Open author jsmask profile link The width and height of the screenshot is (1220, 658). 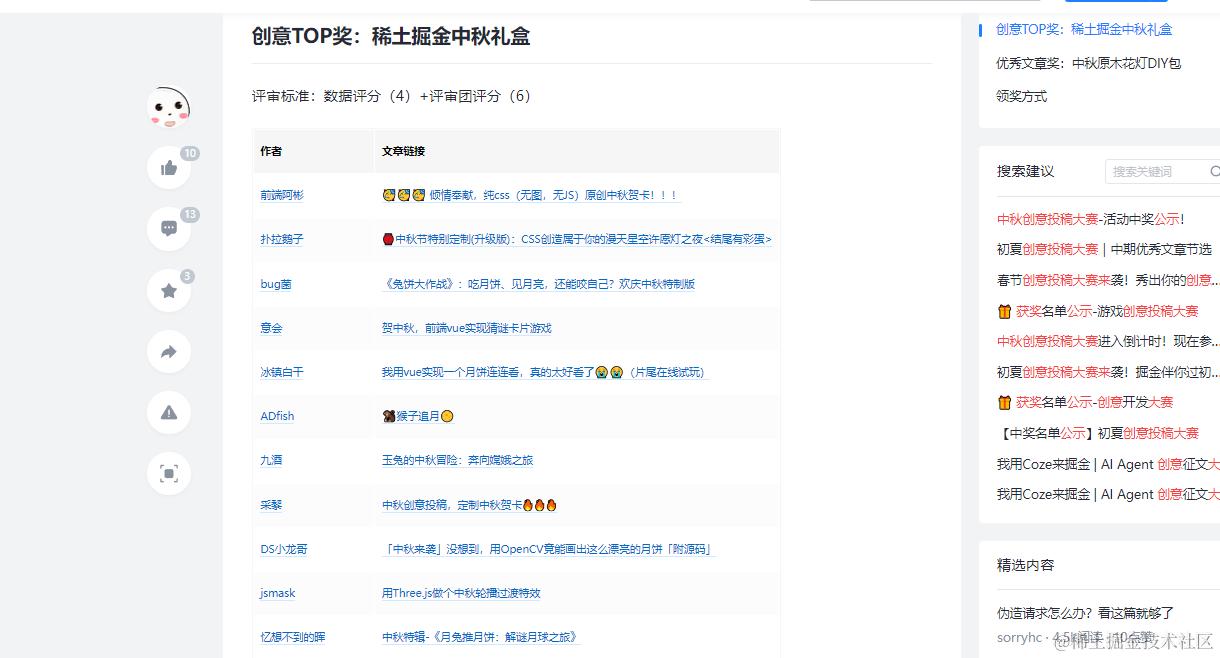click(x=278, y=593)
